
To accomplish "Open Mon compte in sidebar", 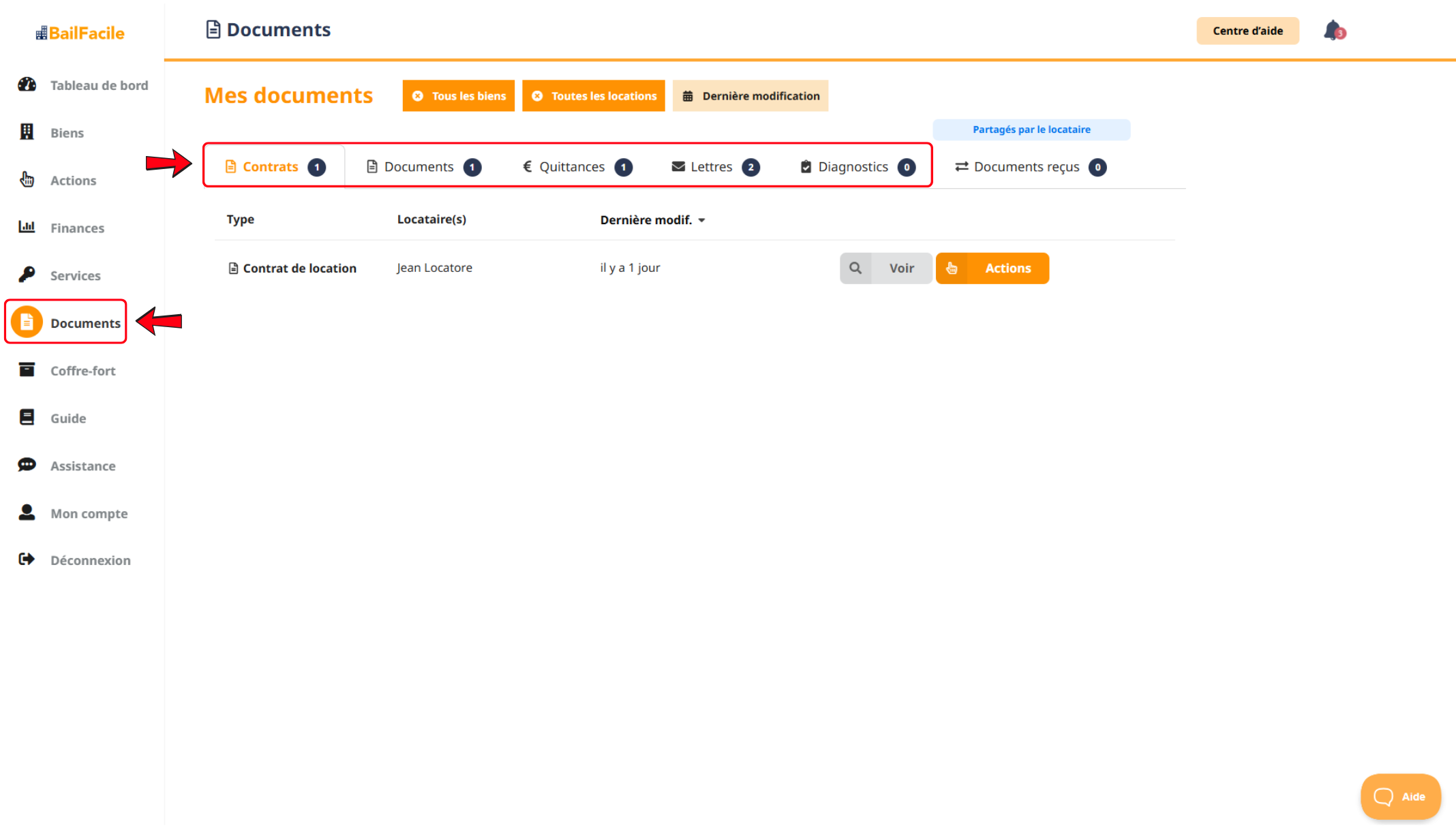I will [89, 514].
